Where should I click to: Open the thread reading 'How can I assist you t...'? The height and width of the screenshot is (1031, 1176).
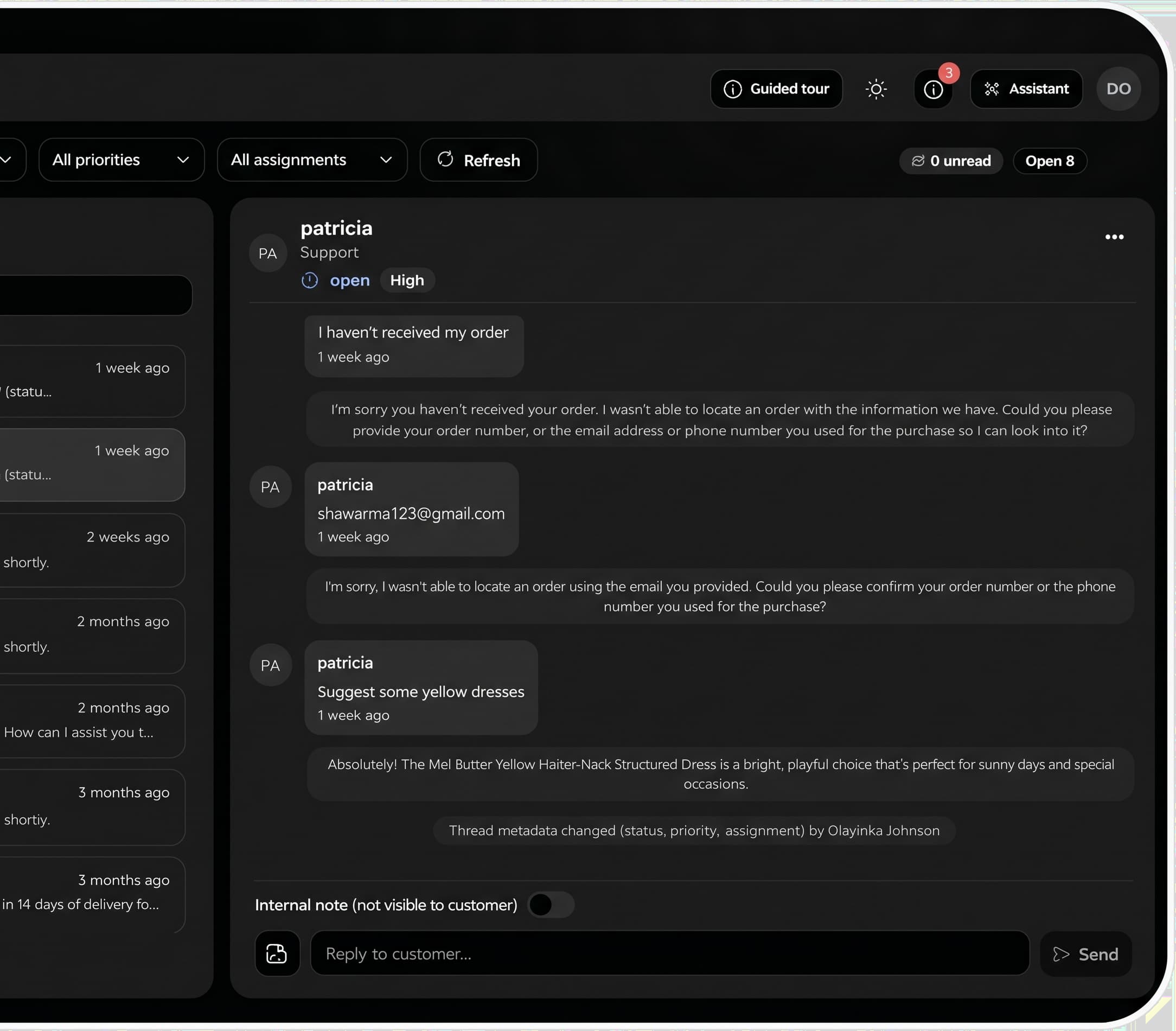click(x=92, y=722)
